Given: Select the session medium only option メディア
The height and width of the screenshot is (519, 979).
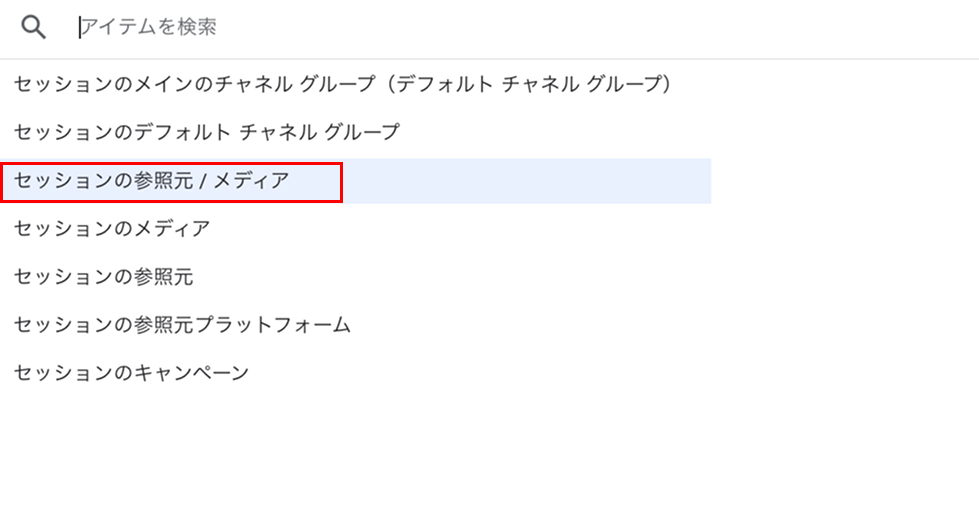Looking at the screenshot, I should point(355,229).
